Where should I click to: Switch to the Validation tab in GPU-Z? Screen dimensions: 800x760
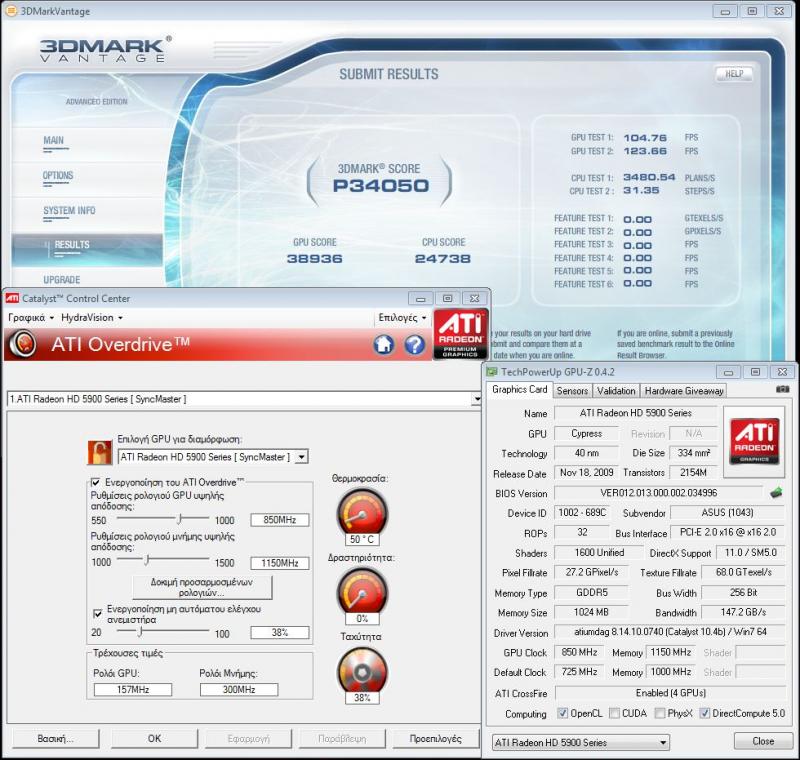coord(616,390)
